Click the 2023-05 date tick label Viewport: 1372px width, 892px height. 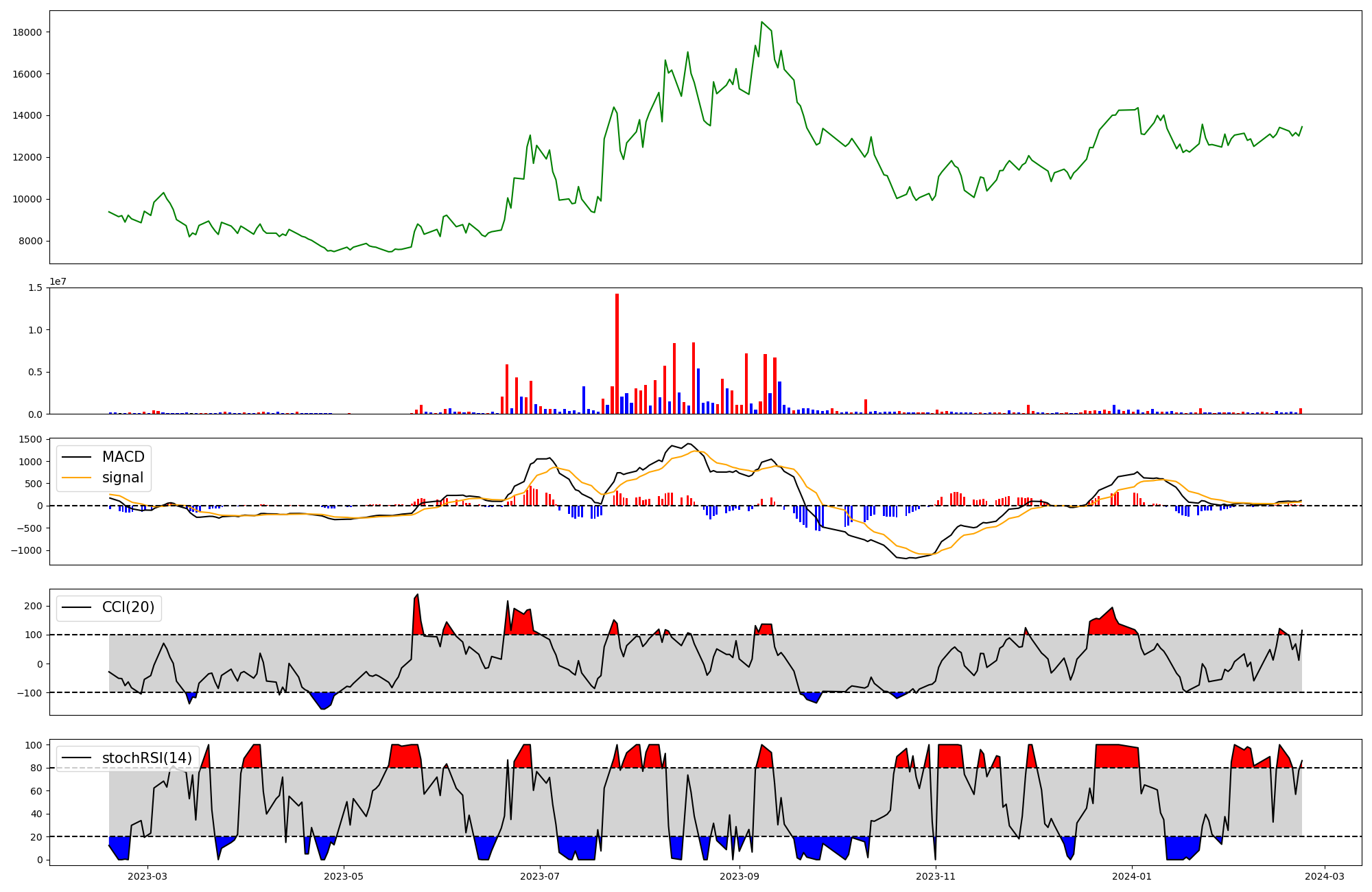[x=344, y=876]
